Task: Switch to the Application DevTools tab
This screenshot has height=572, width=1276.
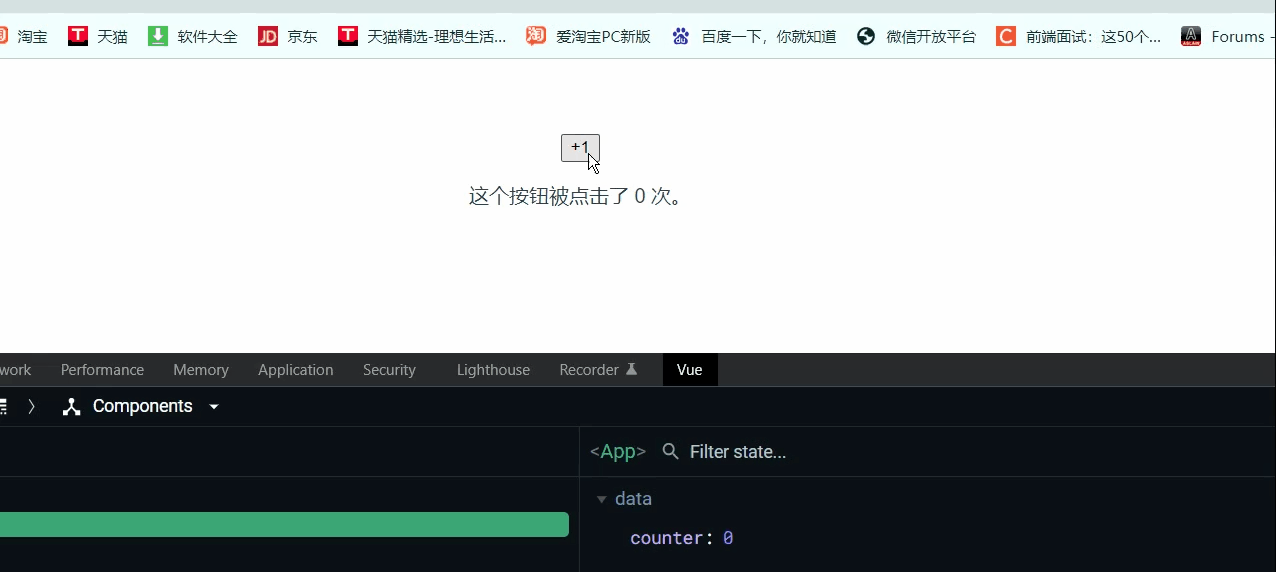Action: click(x=296, y=370)
